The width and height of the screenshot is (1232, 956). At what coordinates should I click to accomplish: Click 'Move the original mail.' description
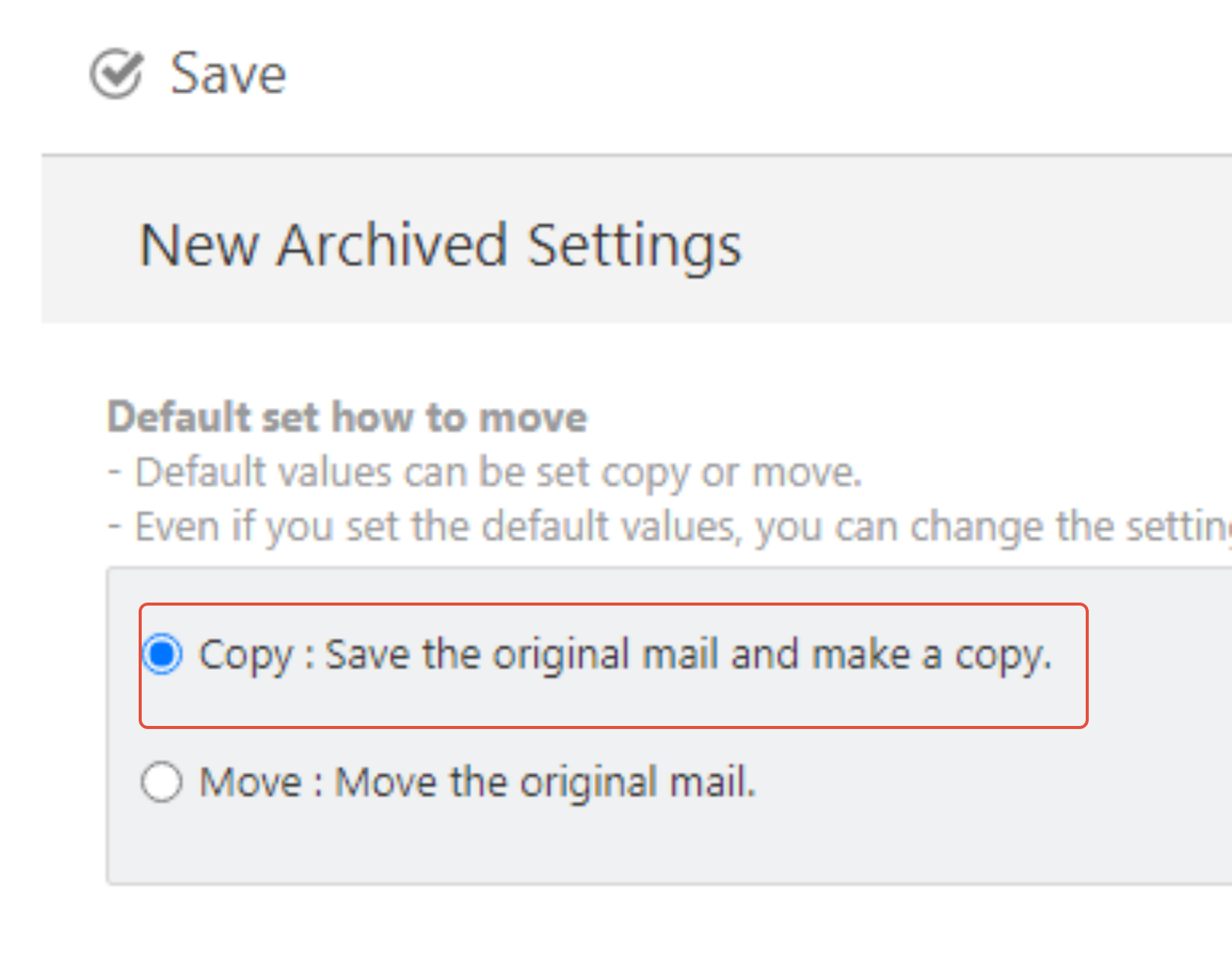point(546,782)
